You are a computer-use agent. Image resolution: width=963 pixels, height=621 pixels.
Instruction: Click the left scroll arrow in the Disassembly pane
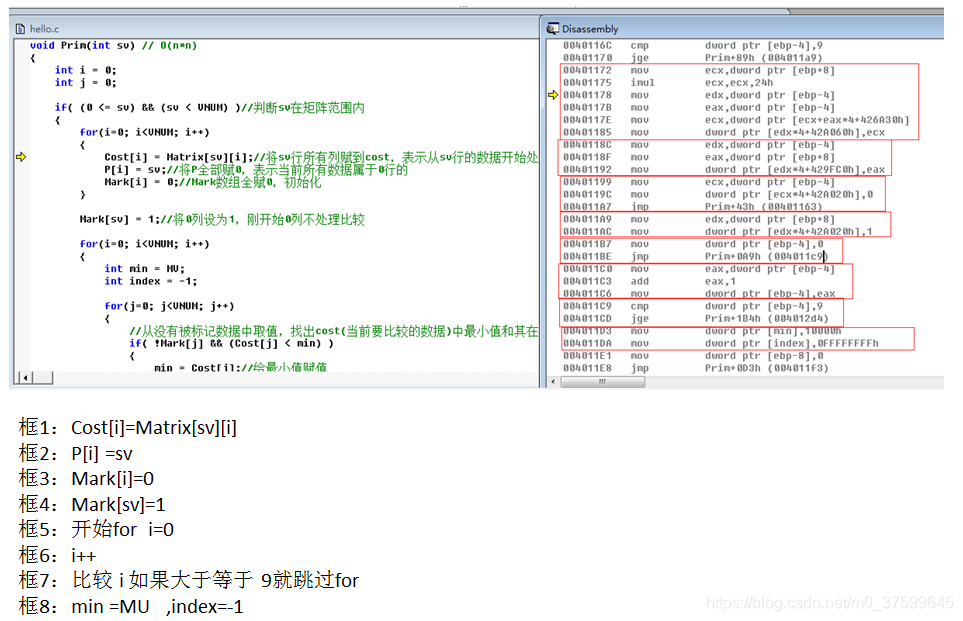click(553, 382)
